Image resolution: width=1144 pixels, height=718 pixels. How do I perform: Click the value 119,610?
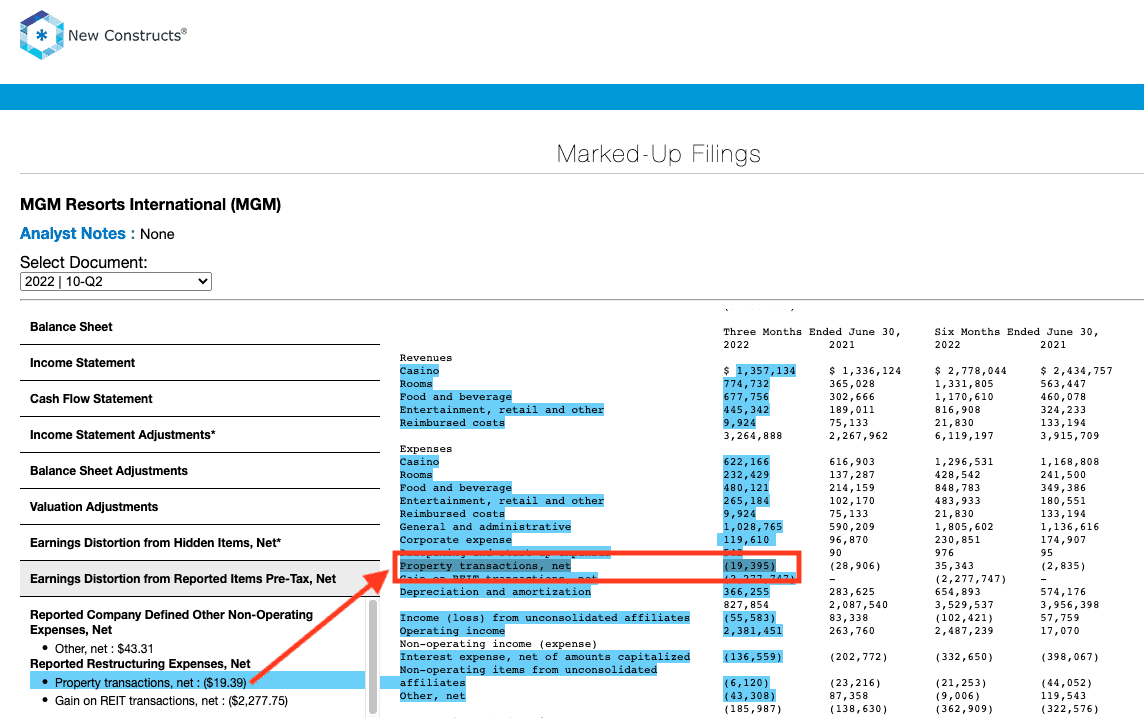coord(746,540)
